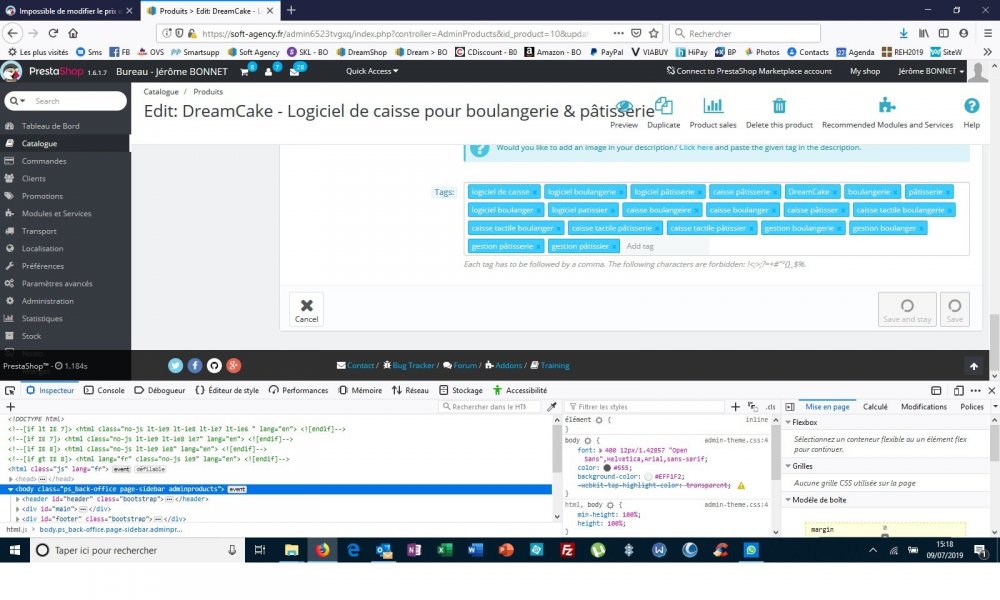Viewport: 1000px width, 600px height.
Task: Expand the div id="main" node
Action: coord(18,509)
